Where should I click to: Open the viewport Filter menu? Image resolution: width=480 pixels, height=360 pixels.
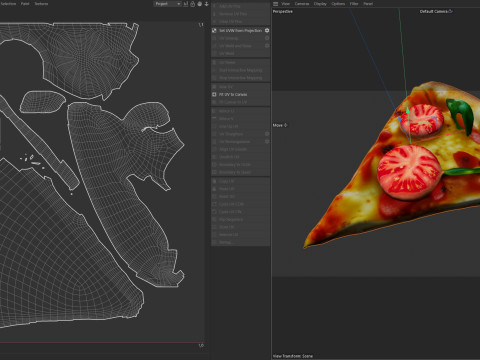click(354, 4)
